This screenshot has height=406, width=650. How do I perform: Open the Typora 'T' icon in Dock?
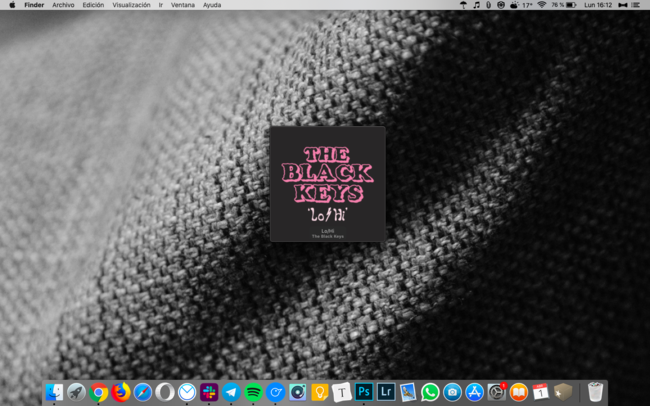coord(342,392)
